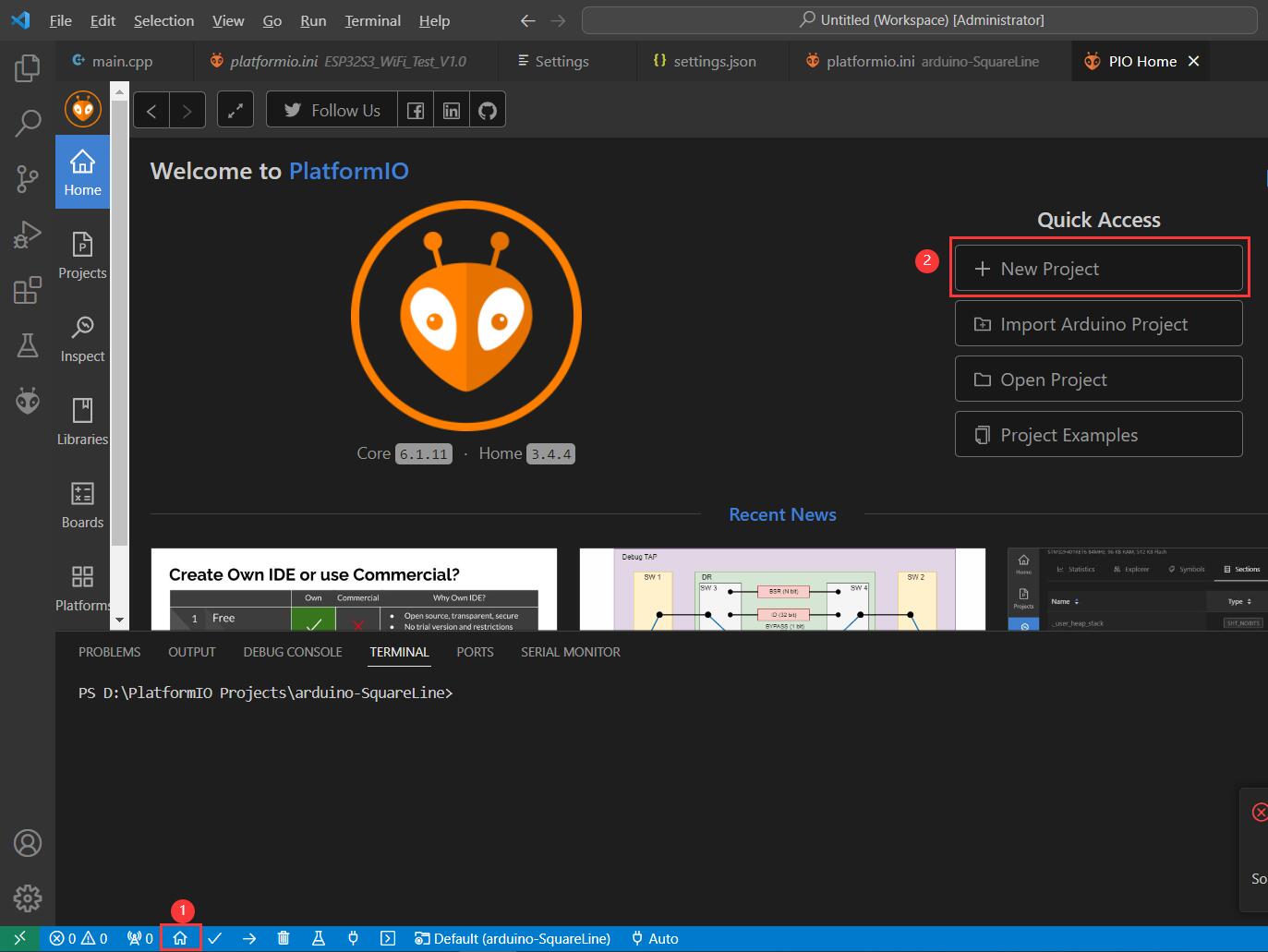Open the Go menu

click(272, 20)
